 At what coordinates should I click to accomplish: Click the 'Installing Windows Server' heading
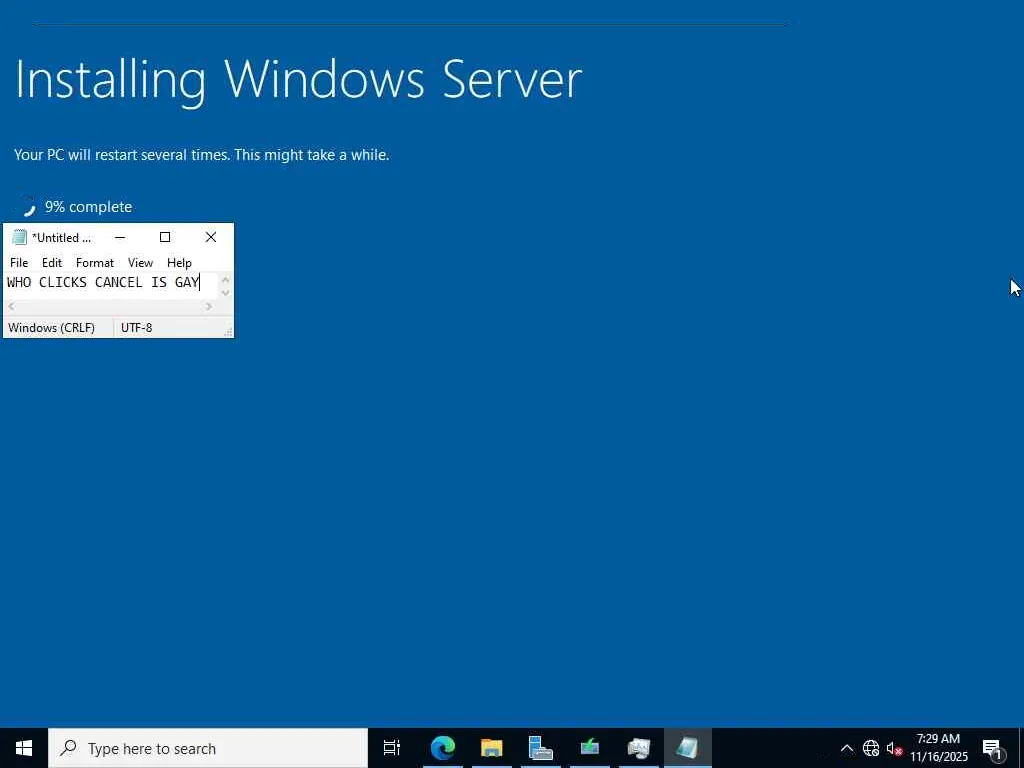click(298, 80)
